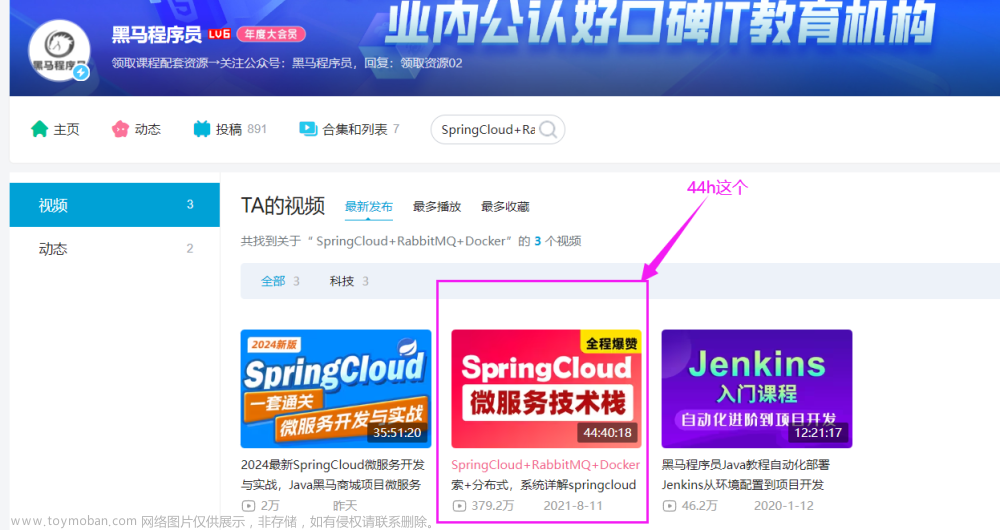Click the date 2020-1-12
This screenshot has width=1000, height=530.
click(784, 506)
